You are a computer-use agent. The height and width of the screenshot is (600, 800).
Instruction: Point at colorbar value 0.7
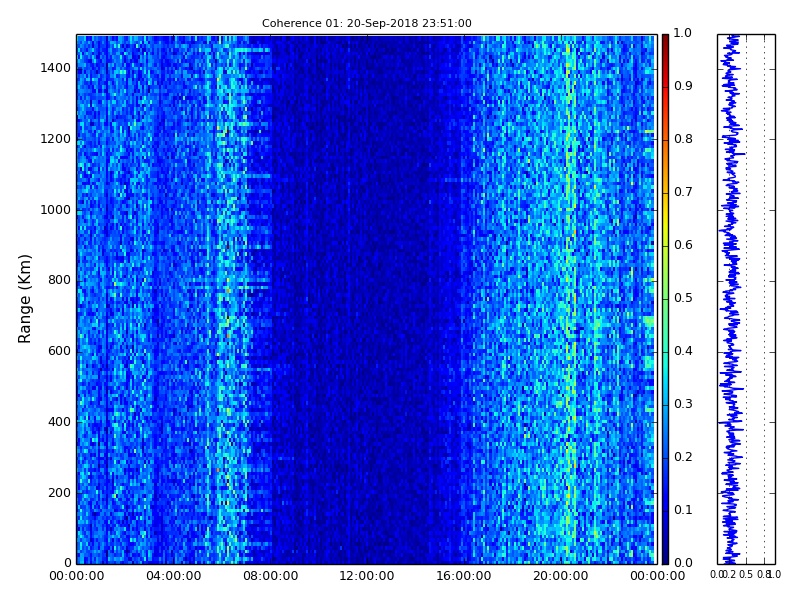(x=683, y=192)
